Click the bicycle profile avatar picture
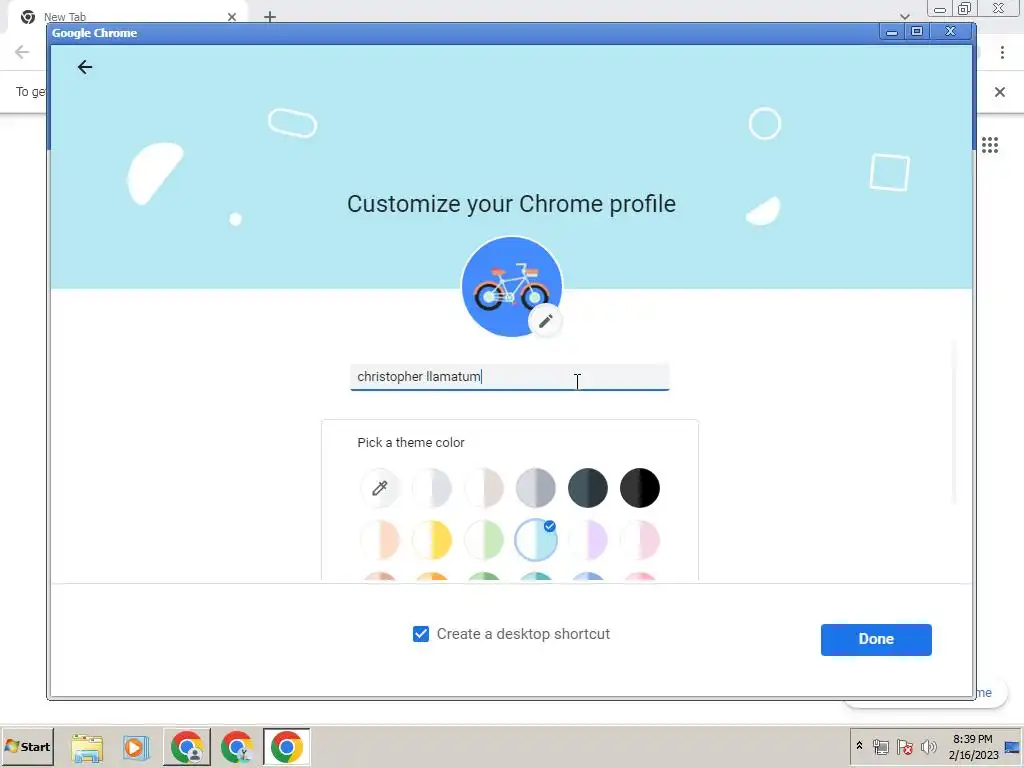Viewport: 1024px width, 768px height. coord(511,286)
